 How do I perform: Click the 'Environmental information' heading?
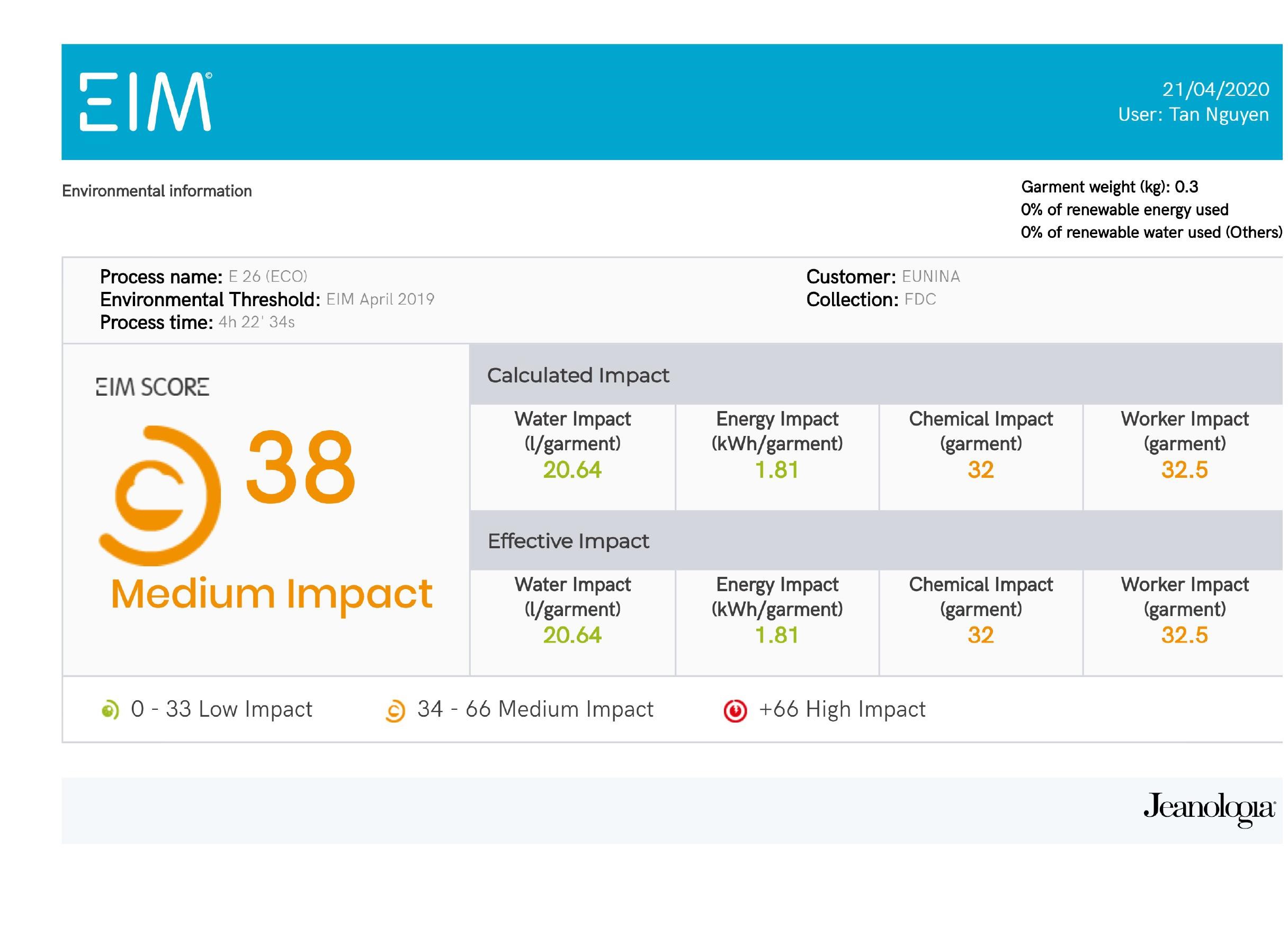[157, 191]
